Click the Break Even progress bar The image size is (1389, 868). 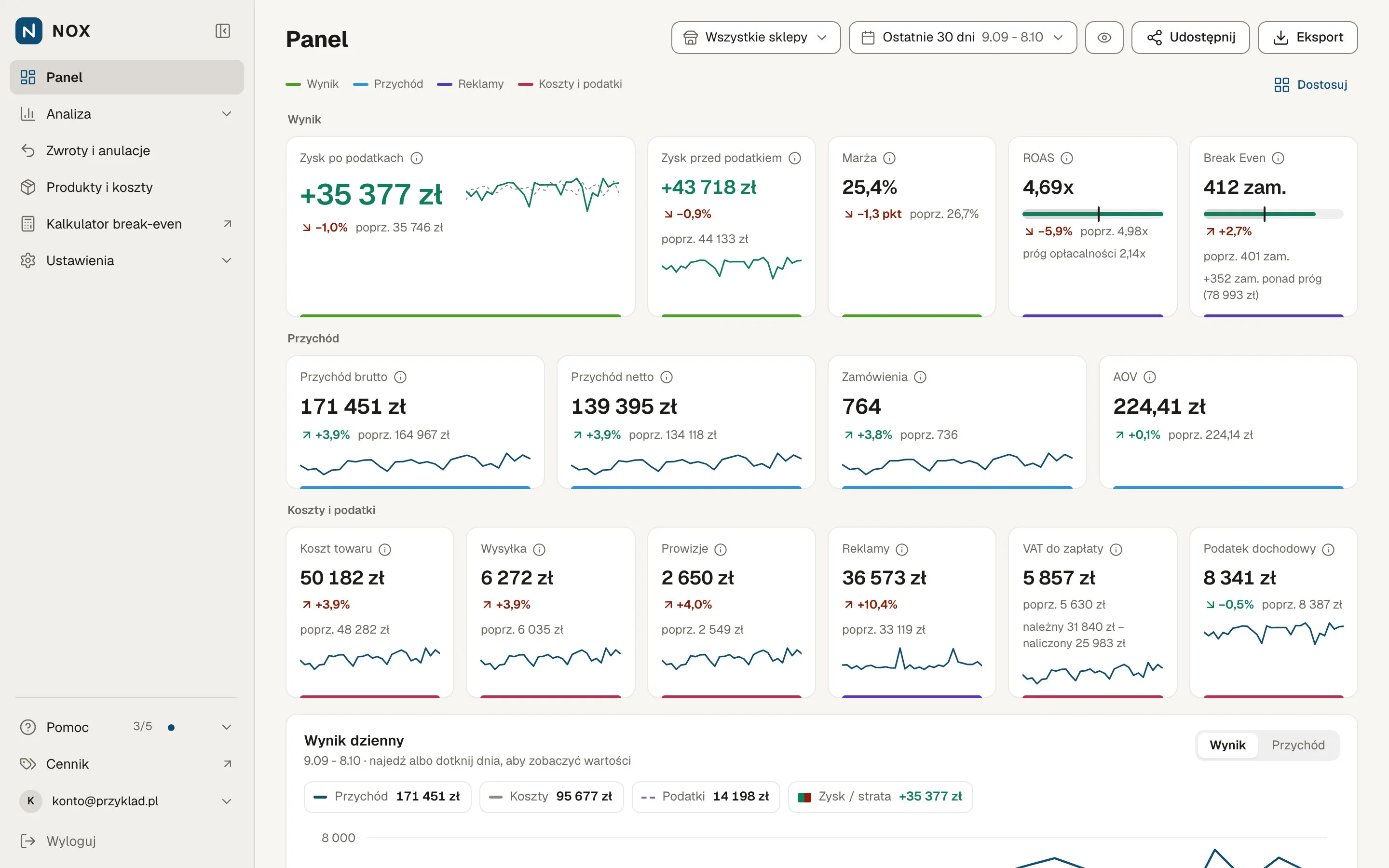1273,214
